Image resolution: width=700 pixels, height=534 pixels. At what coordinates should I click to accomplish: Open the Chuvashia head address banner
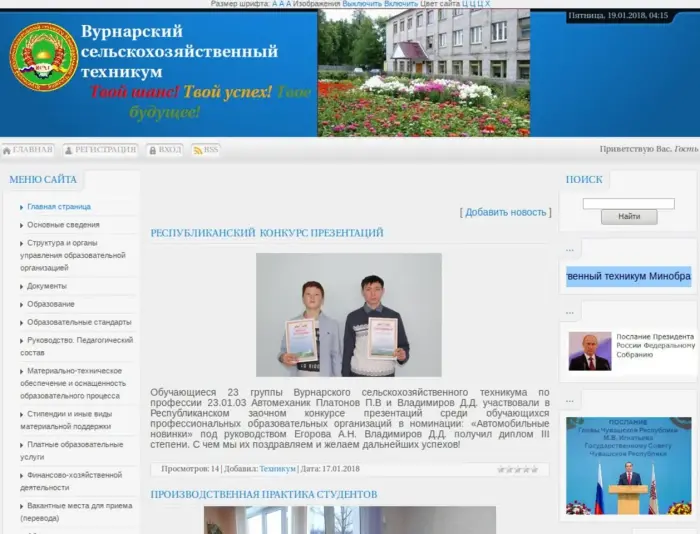coord(628,465)
